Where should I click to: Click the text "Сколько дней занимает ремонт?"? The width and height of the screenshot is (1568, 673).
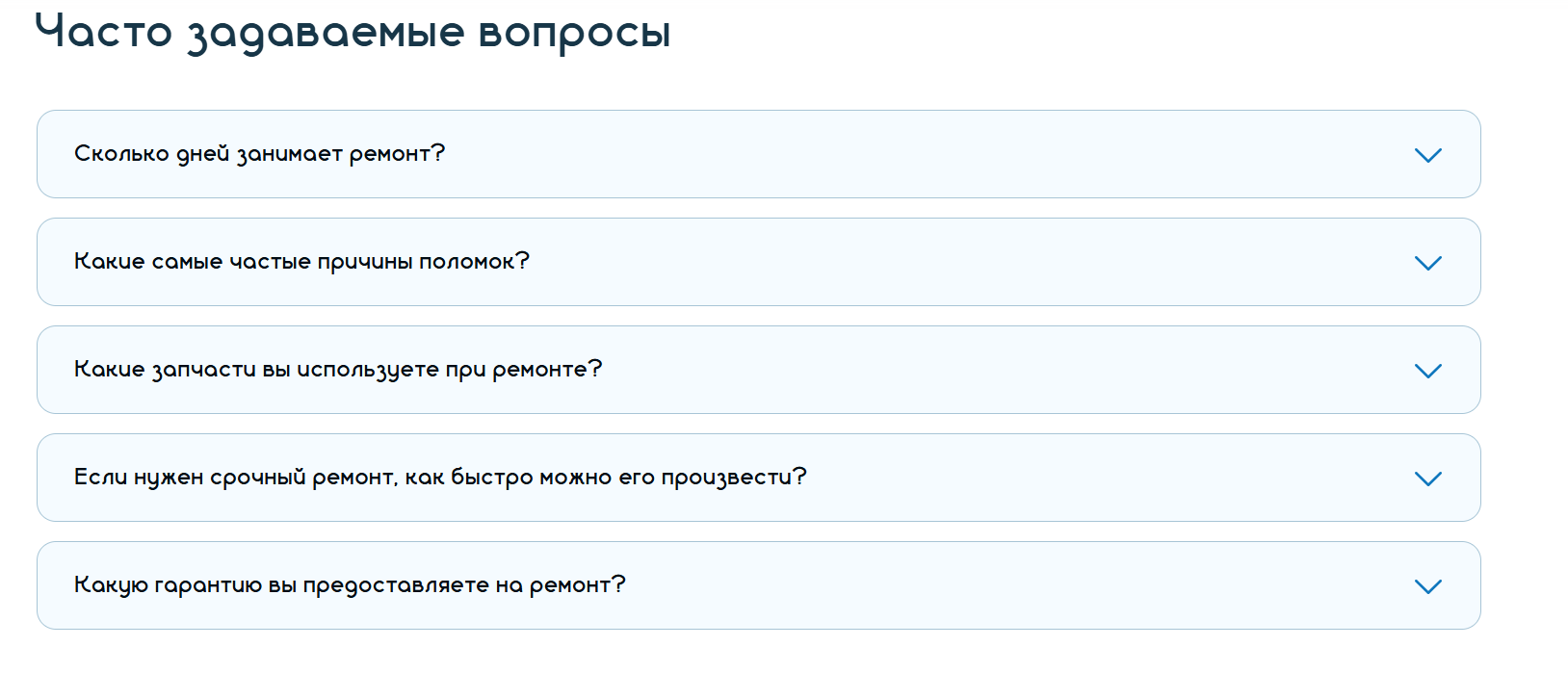tap(259, 154)
